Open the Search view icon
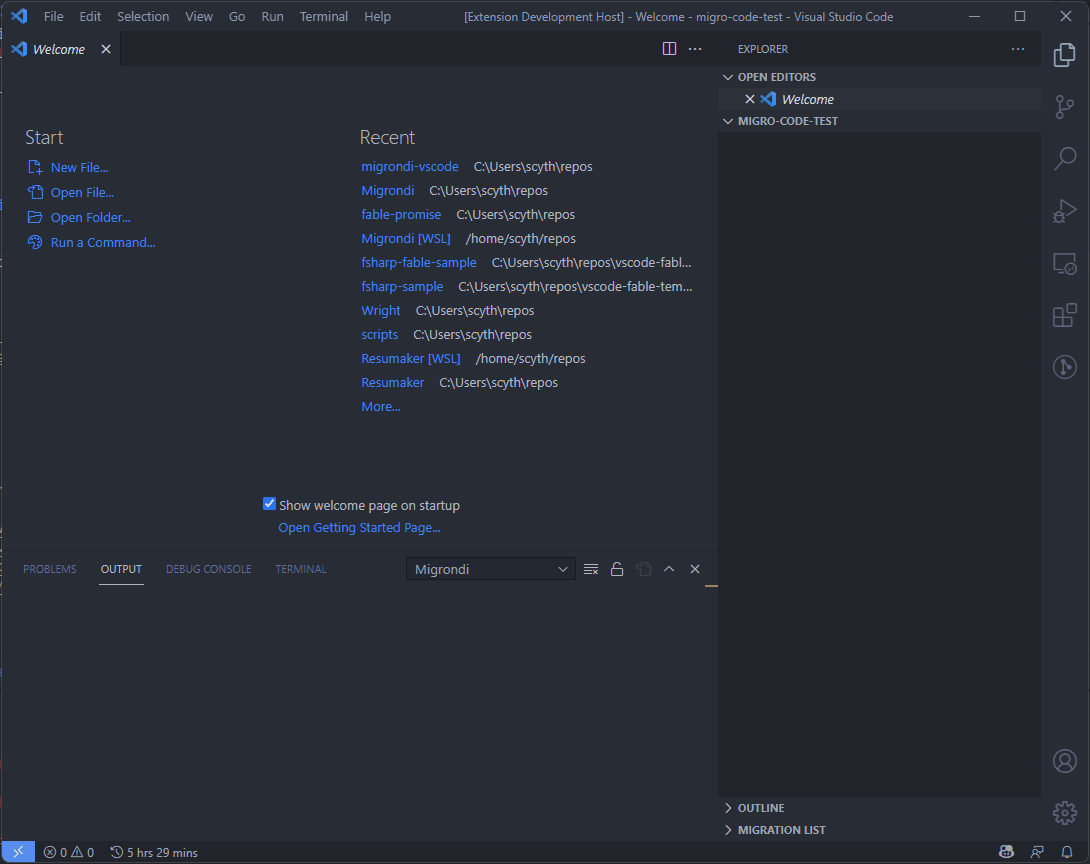Screen dimensions: 1090x864 coord(1064,158)
